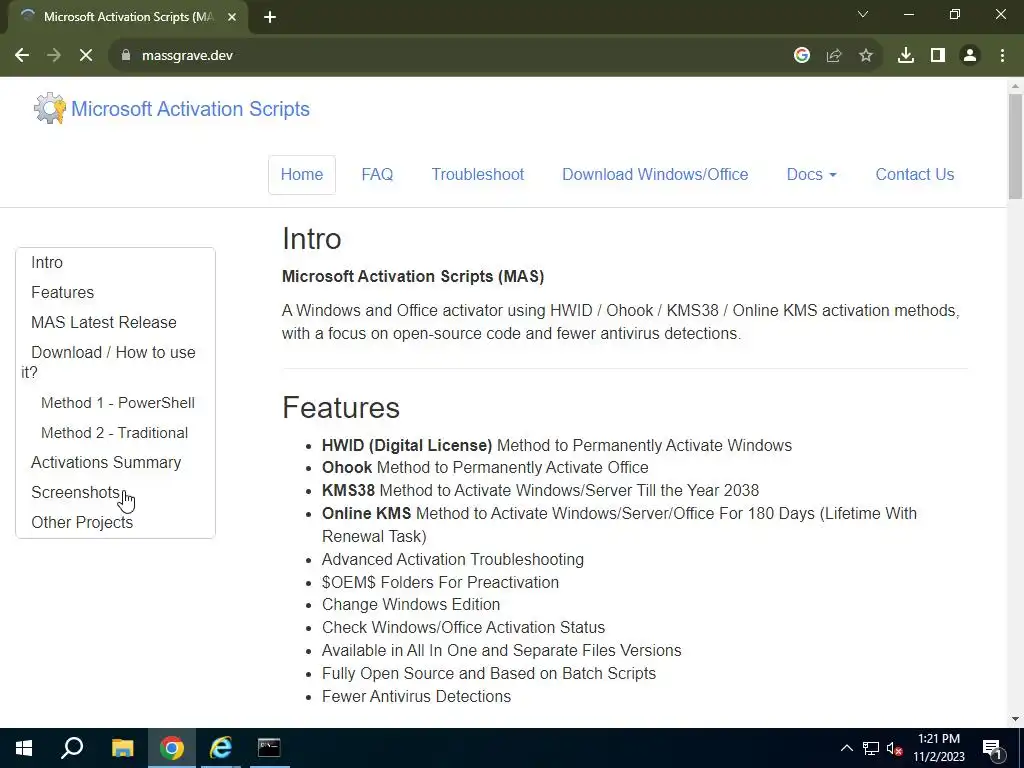Click the browser forward arrow
The image size is (1024, 768).
(x=54, y=56)
